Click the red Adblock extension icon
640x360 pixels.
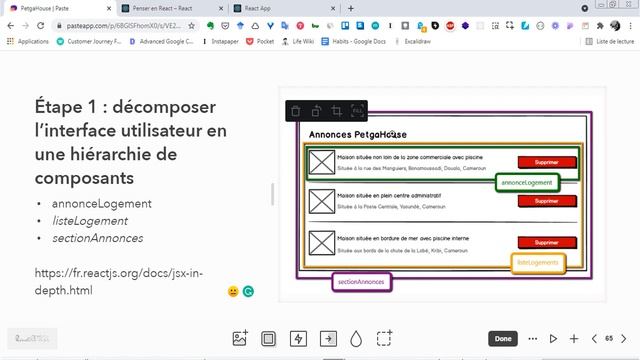pyautogui.click(x=450, y=26)
